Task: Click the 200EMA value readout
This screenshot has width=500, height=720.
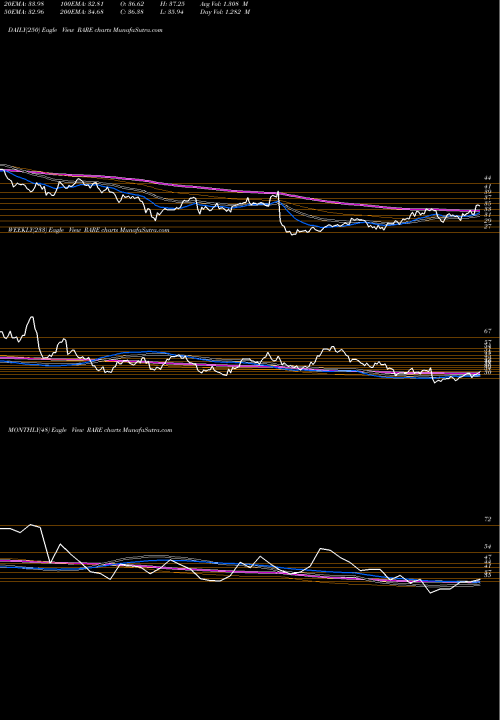Action: pos(81,12)
